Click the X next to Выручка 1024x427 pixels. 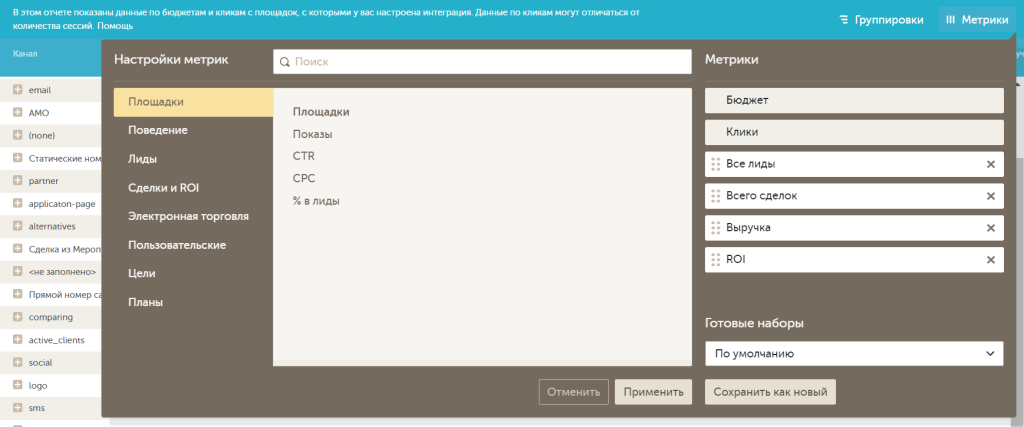coord(991,228)
